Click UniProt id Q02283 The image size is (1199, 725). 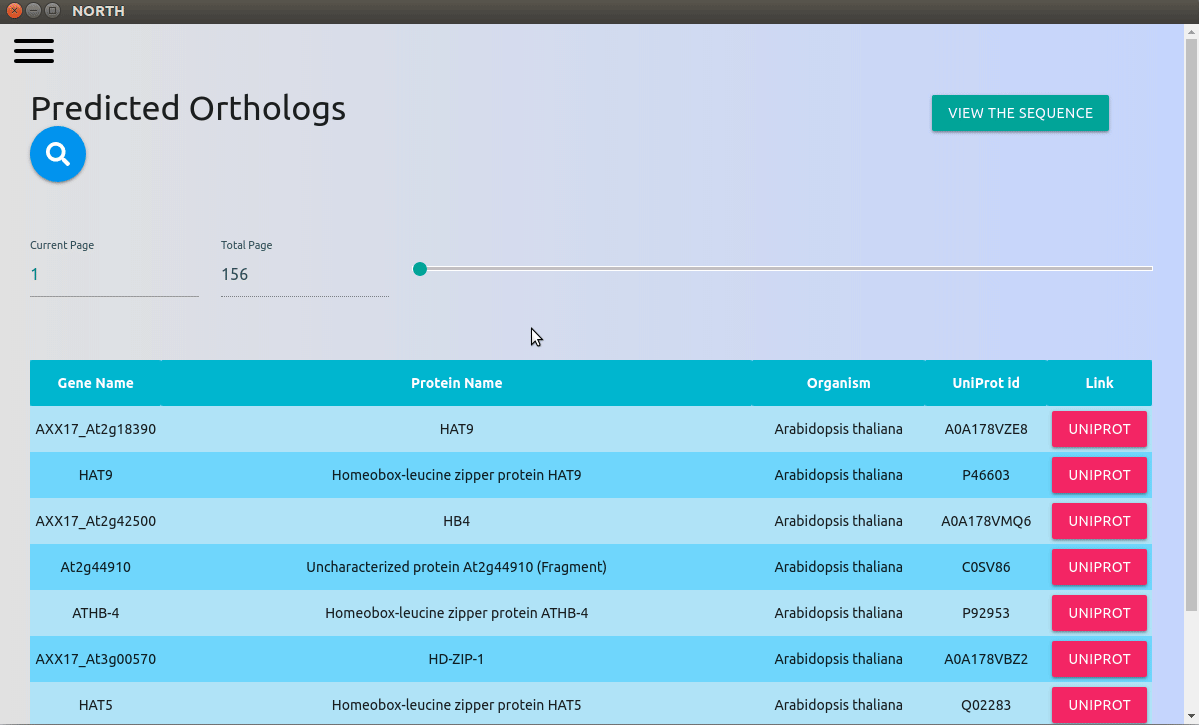pos(986,704)
